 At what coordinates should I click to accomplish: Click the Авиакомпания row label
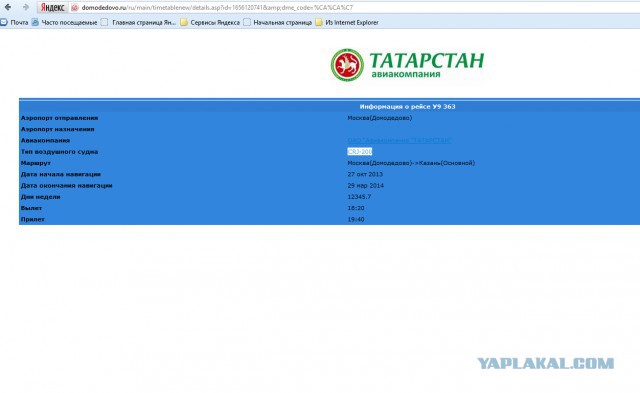(45, 140)
